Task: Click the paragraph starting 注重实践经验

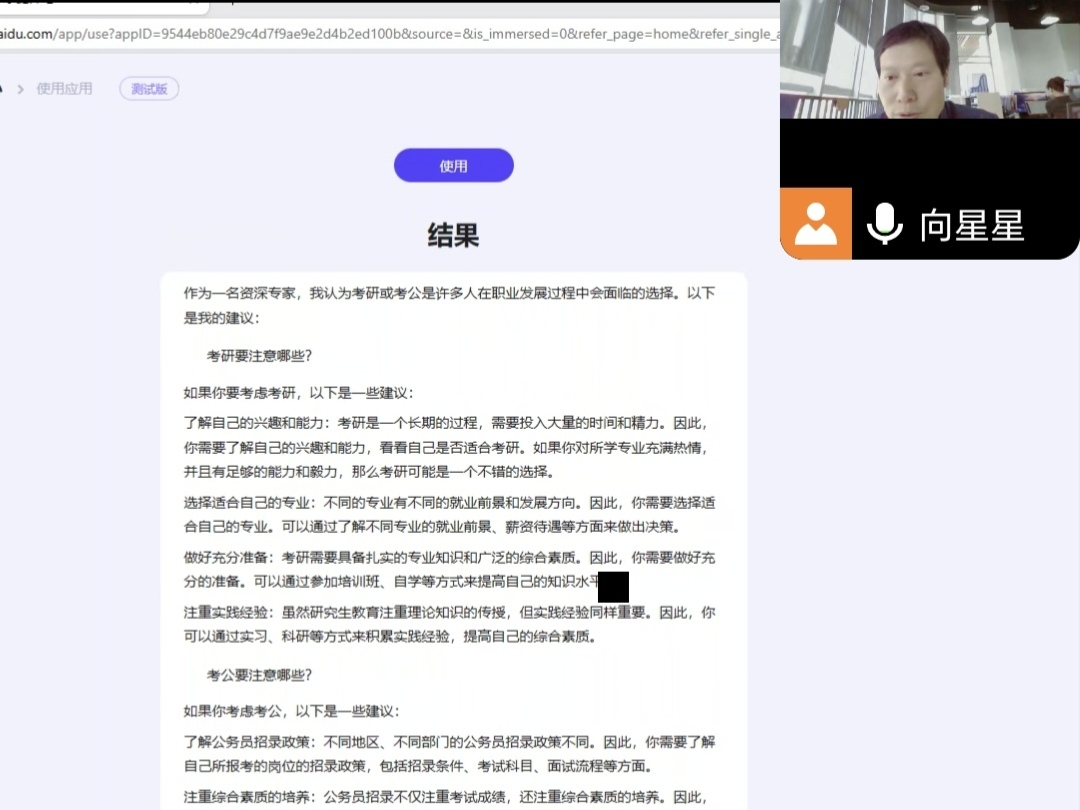Action: click(449, 624)
